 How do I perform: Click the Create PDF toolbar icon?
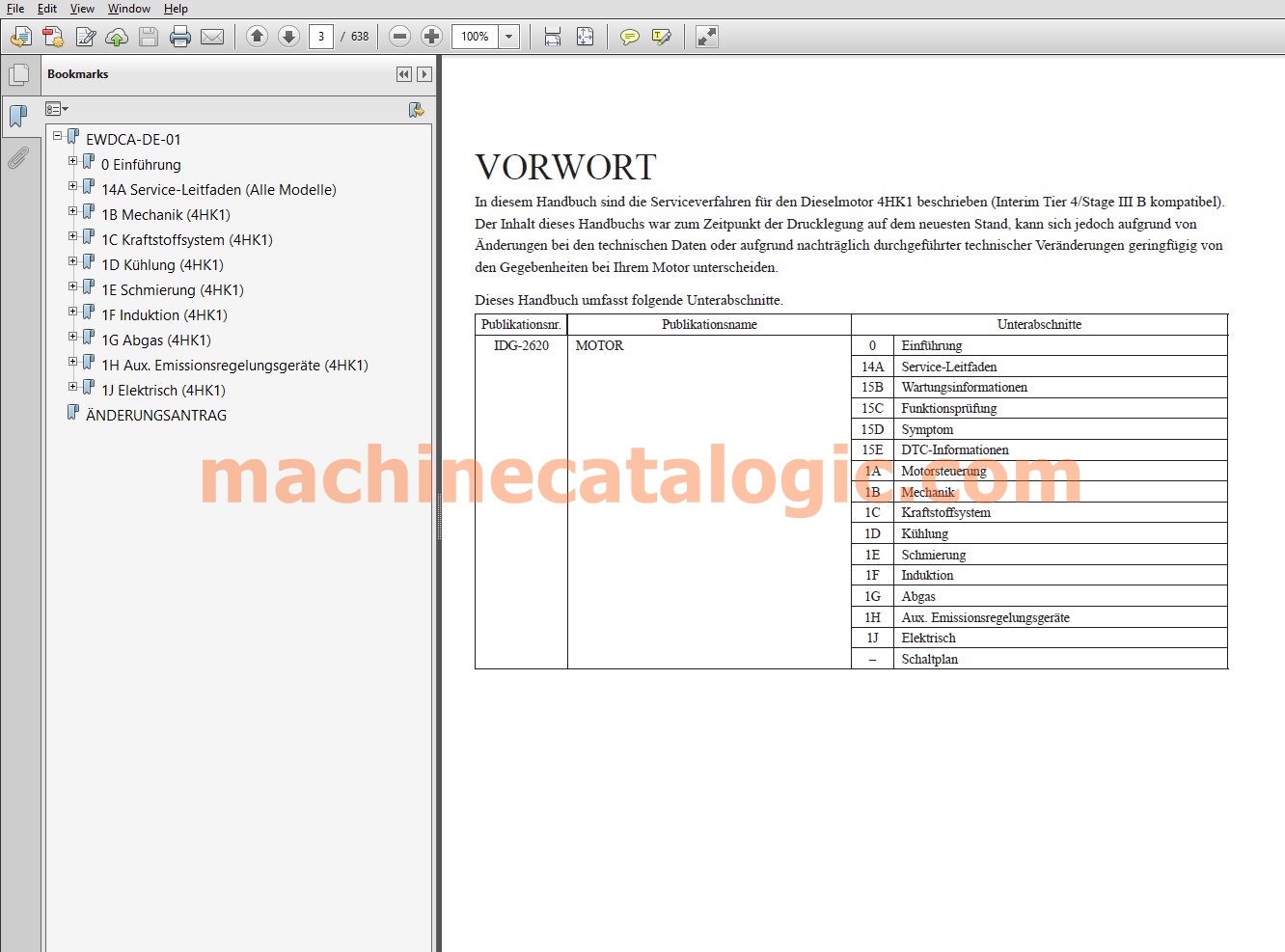[x=21, y=37]
